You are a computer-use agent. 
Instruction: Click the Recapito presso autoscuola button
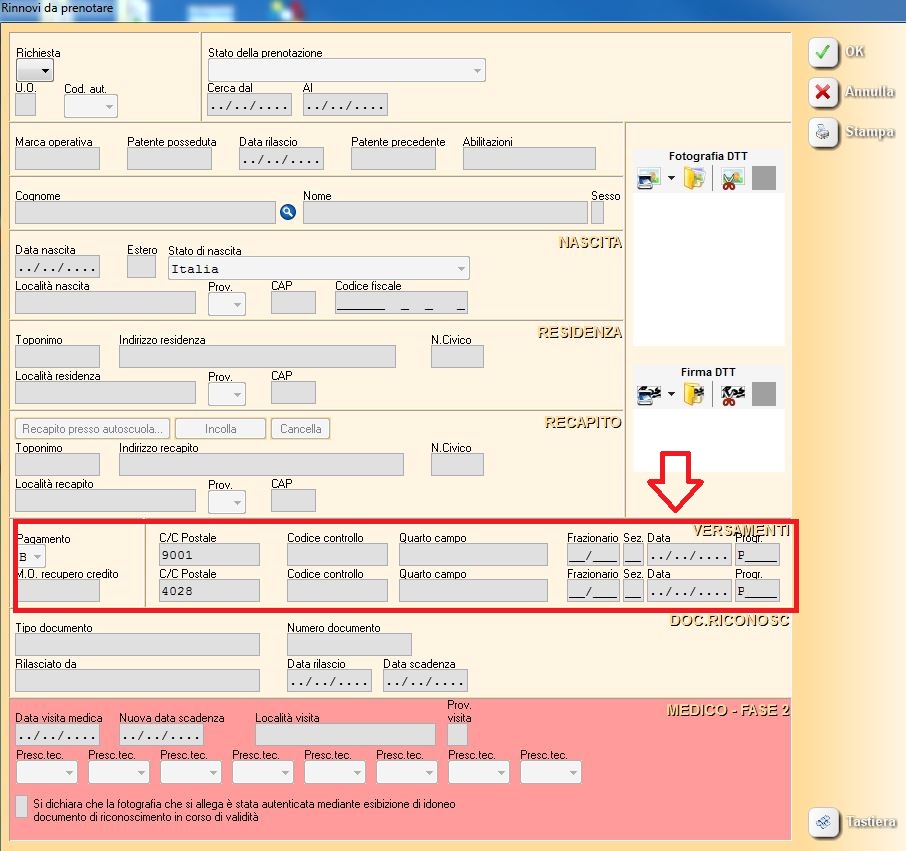pyautogui.click(x=93, y=428)
